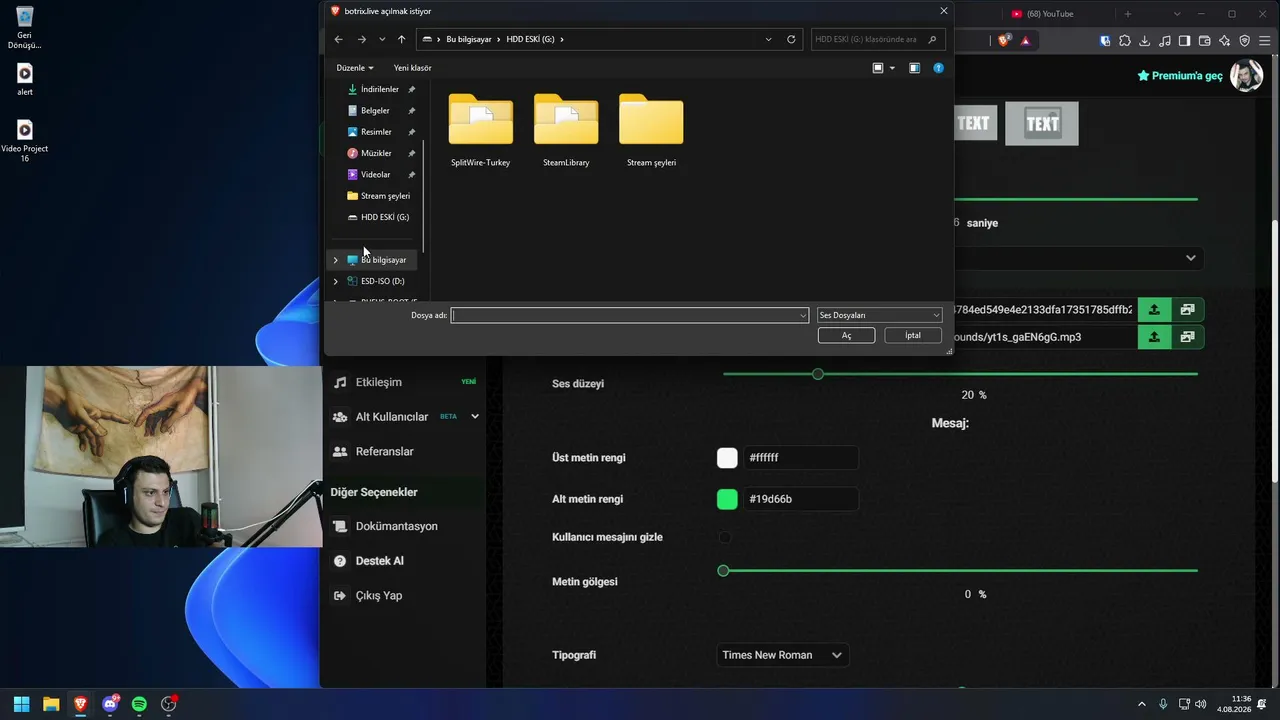Show hidden system tray icons
The width and height of the screenshot is (1280, 720).
click(x=1141, y=704)
